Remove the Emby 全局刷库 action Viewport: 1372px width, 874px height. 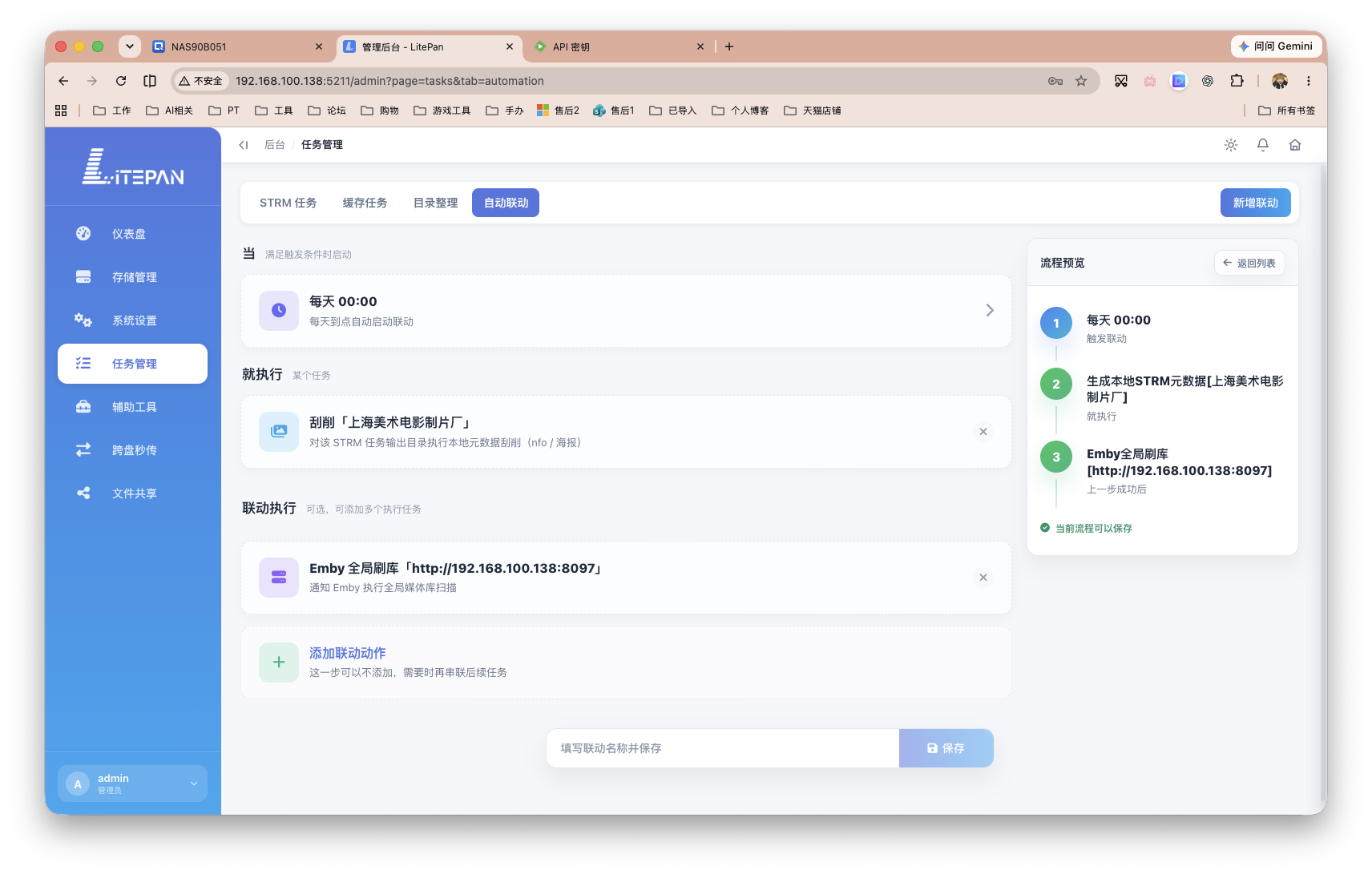click(983, 578)
